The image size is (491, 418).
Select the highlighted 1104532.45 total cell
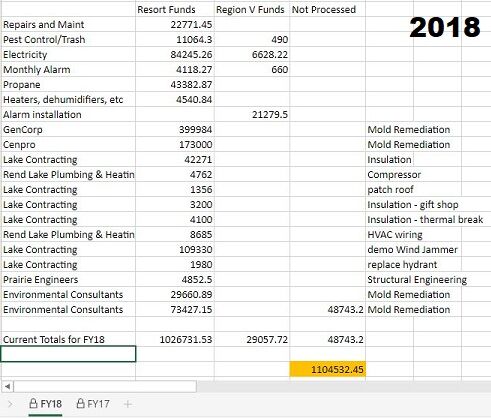click(x=328, y=369)
